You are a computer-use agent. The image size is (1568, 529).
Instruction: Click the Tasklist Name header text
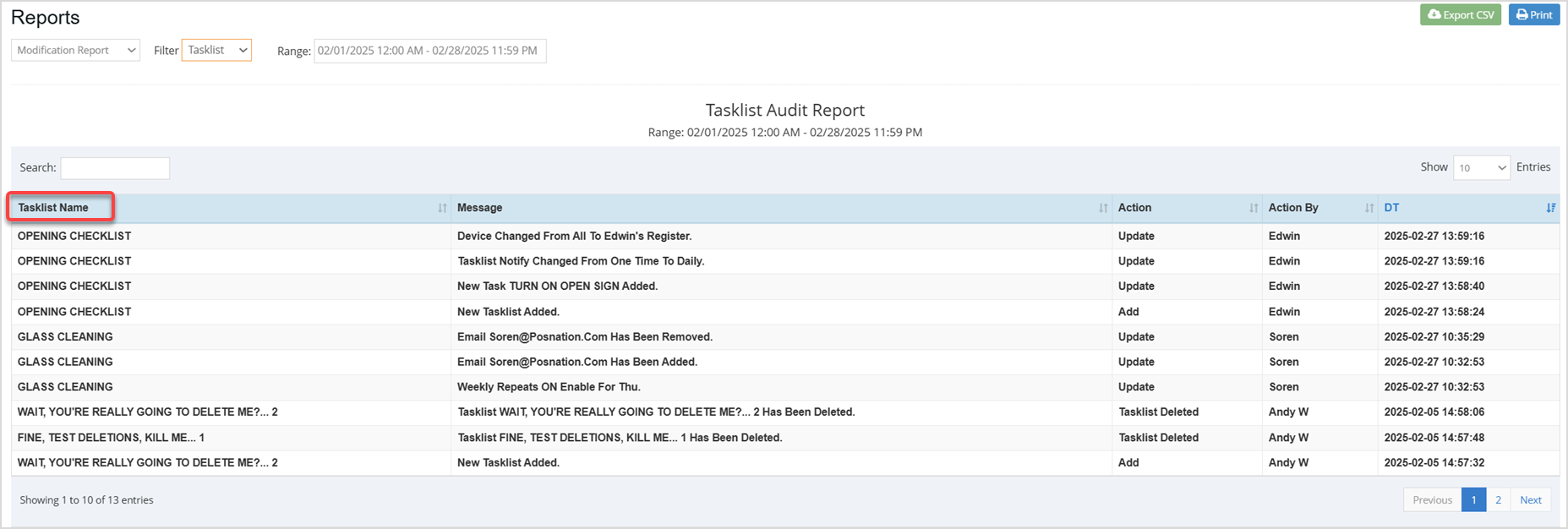point(53,208)
